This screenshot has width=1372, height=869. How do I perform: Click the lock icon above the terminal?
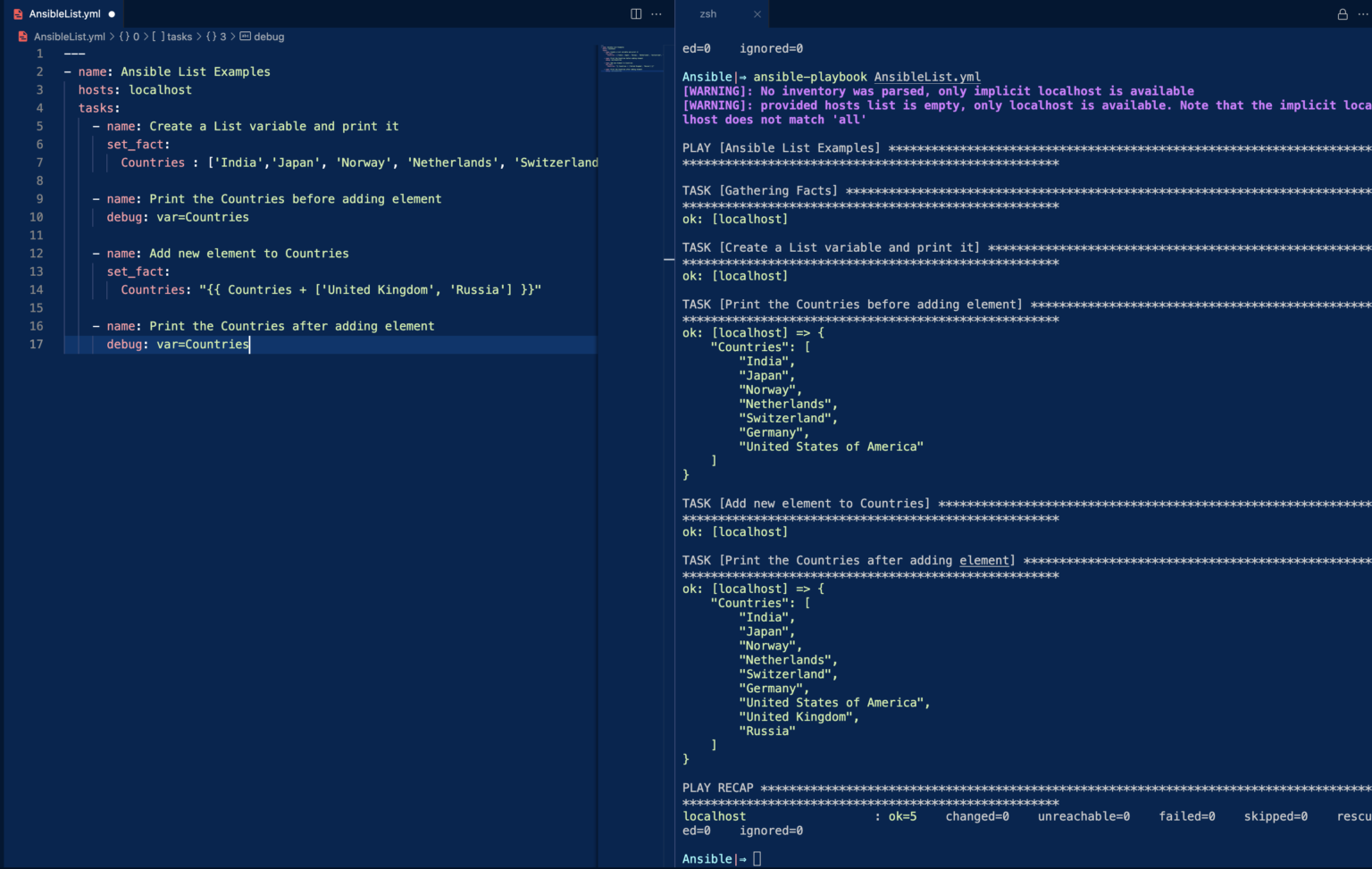[1342, 13]
